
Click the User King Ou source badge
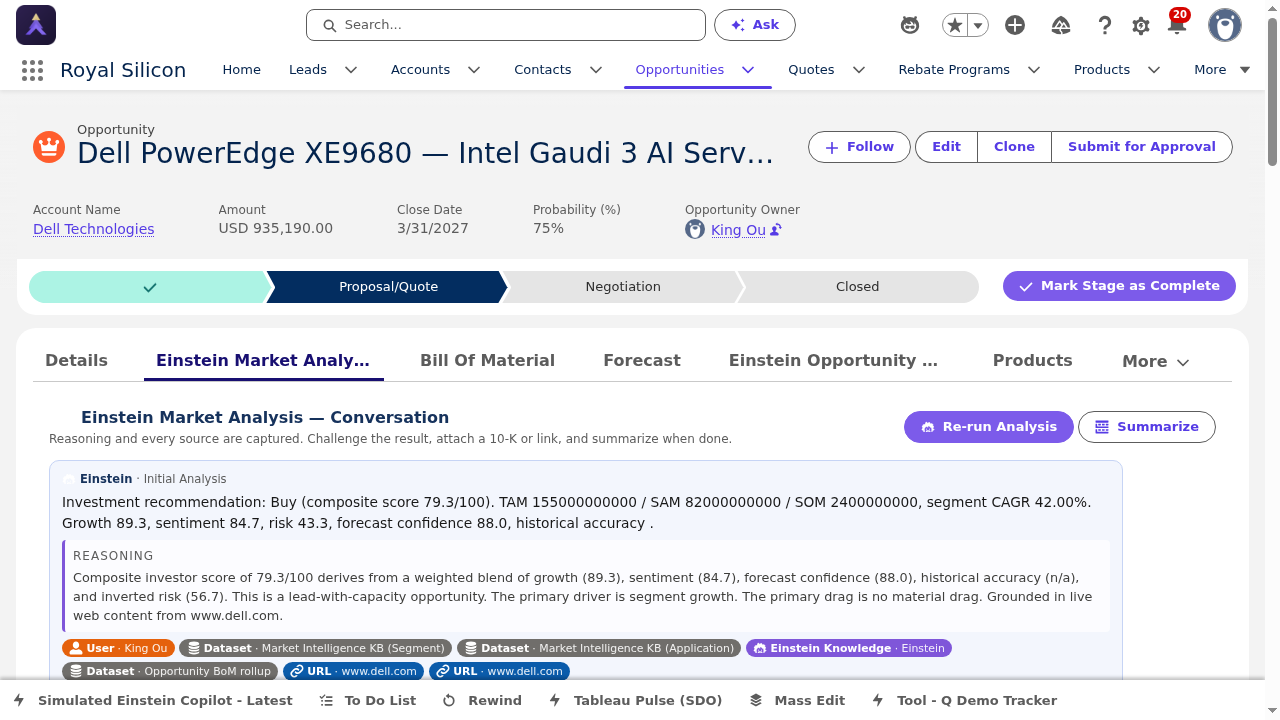[118, 648]
